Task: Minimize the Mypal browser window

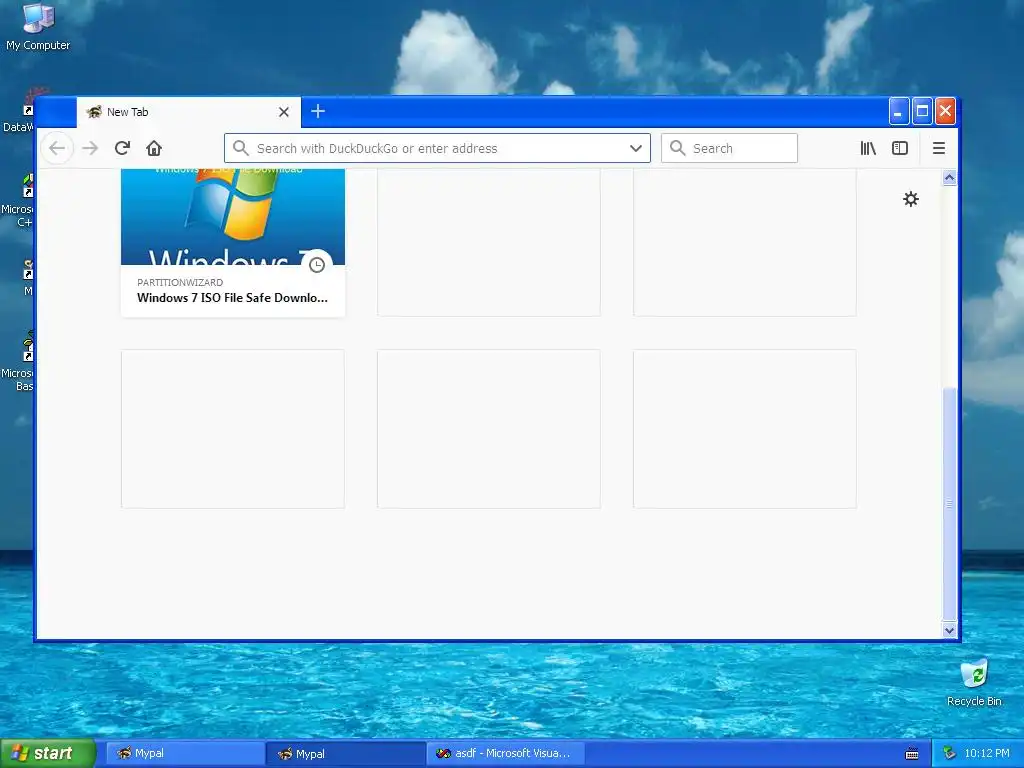Action: [x=899, y=112]
